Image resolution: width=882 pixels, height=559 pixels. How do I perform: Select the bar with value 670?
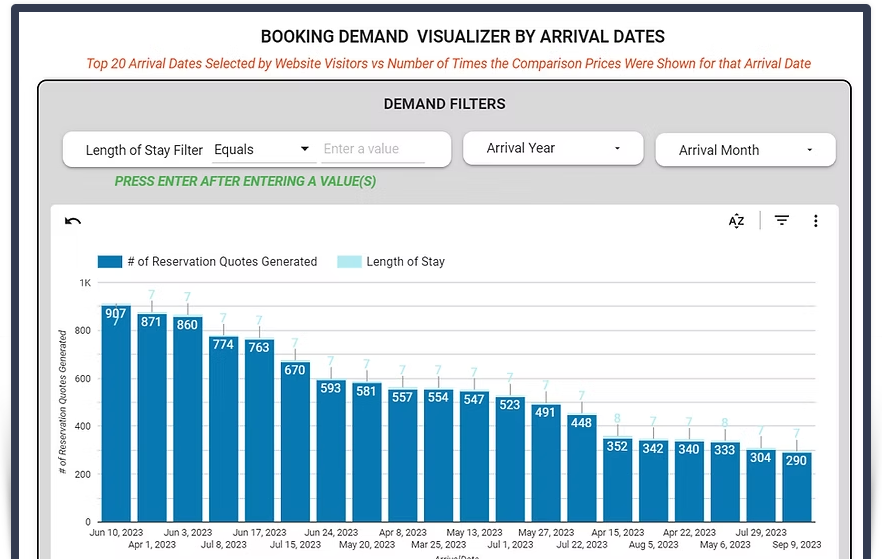[x=295, y=440]
